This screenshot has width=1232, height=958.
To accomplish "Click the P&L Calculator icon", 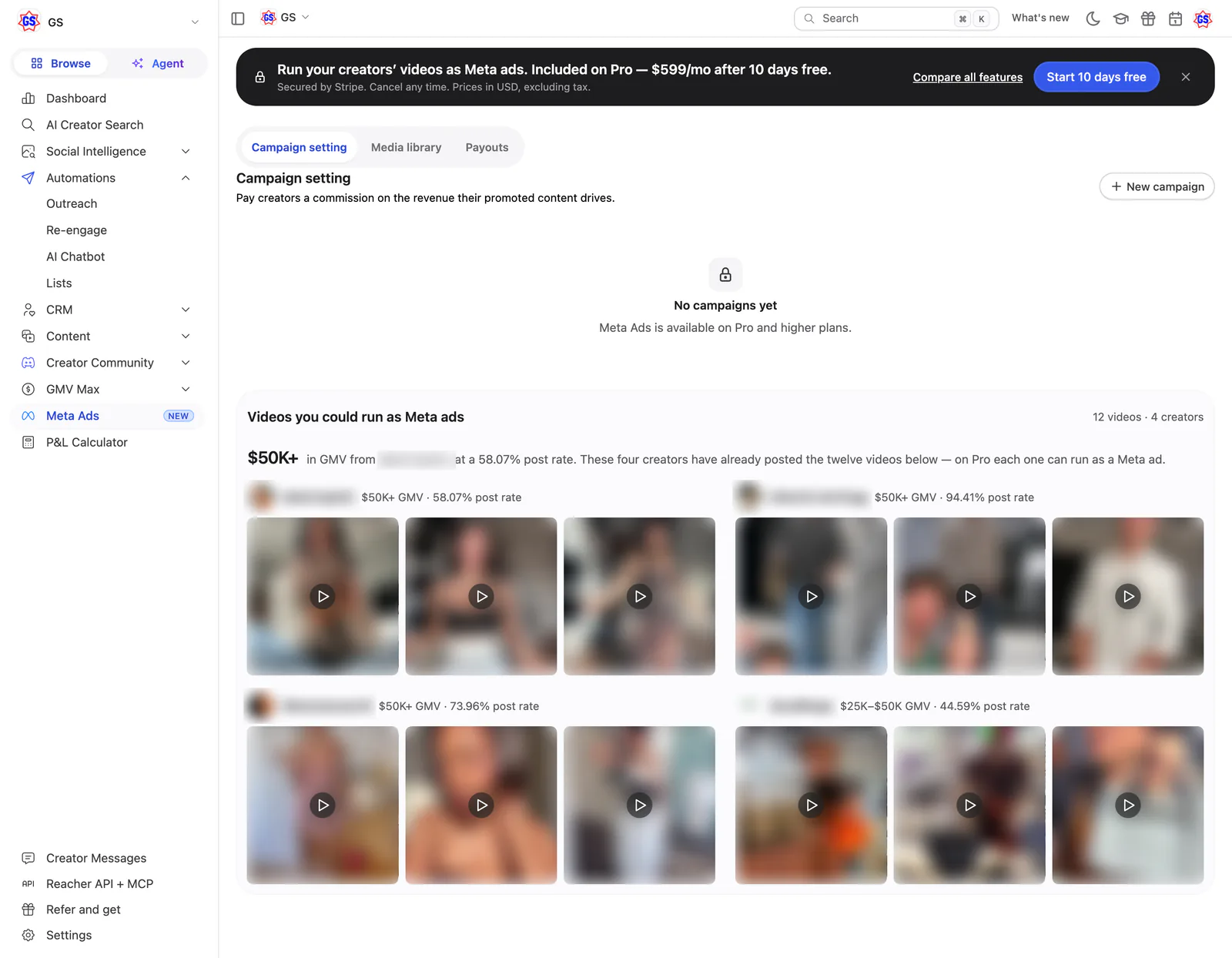I will (28, 442).
